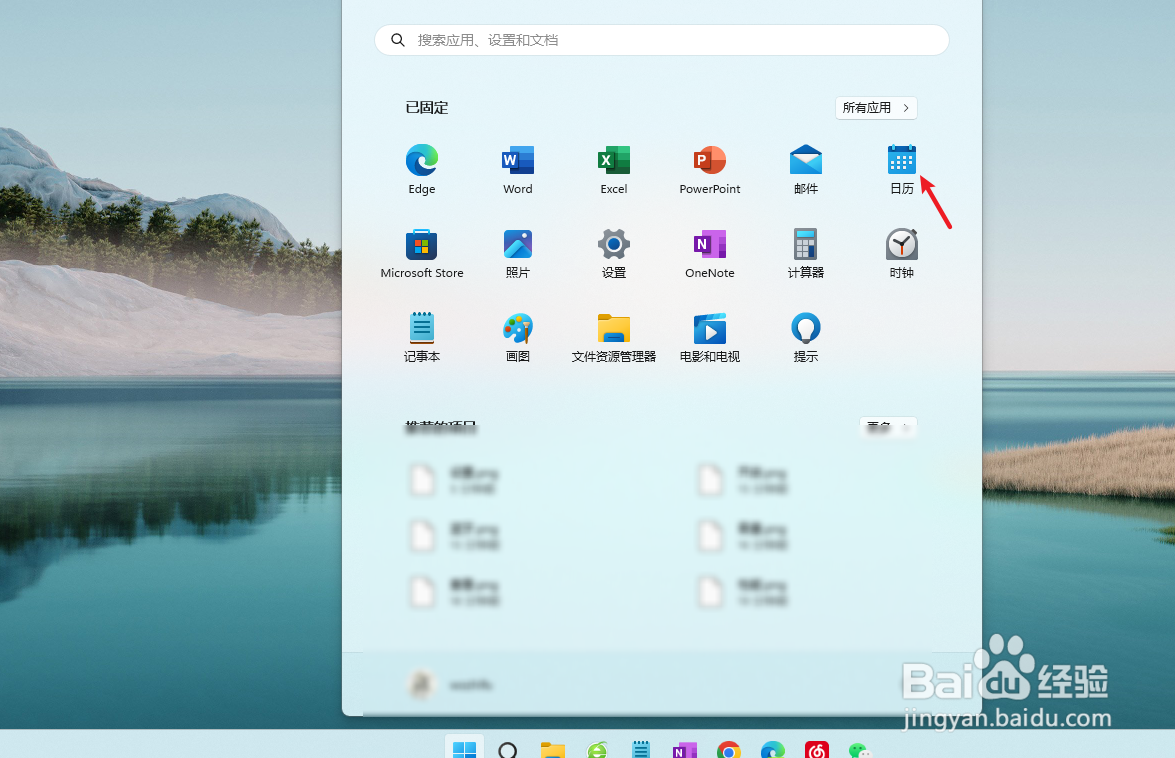Open the Edge pinned app

(422, 170)
